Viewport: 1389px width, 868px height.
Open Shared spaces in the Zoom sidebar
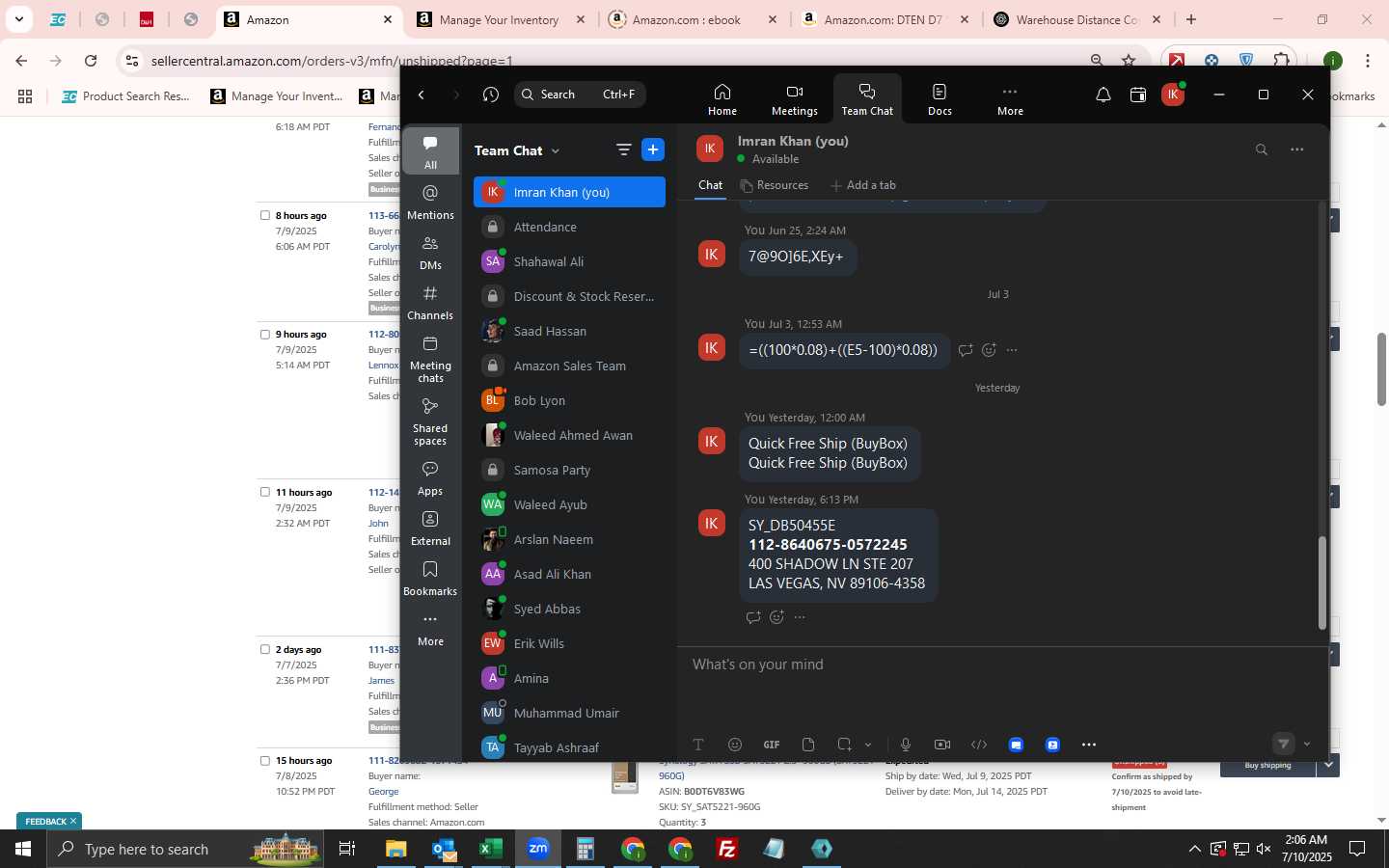tap(430, 420)
